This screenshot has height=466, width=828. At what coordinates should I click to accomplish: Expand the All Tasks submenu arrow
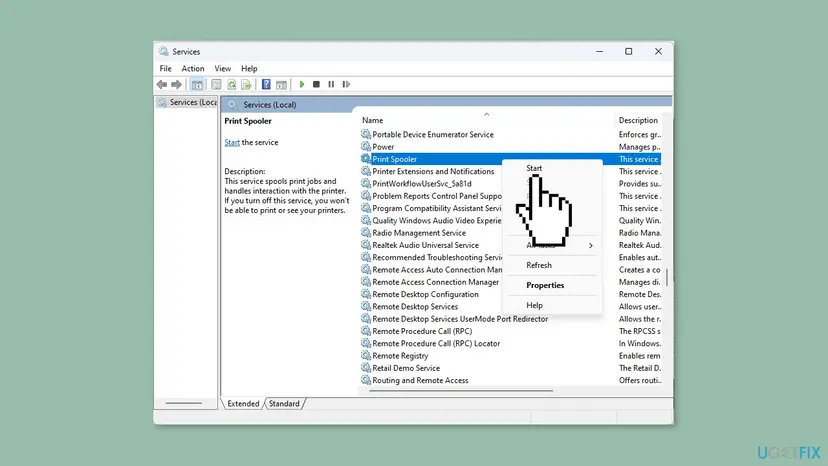(x=590, y=245)
